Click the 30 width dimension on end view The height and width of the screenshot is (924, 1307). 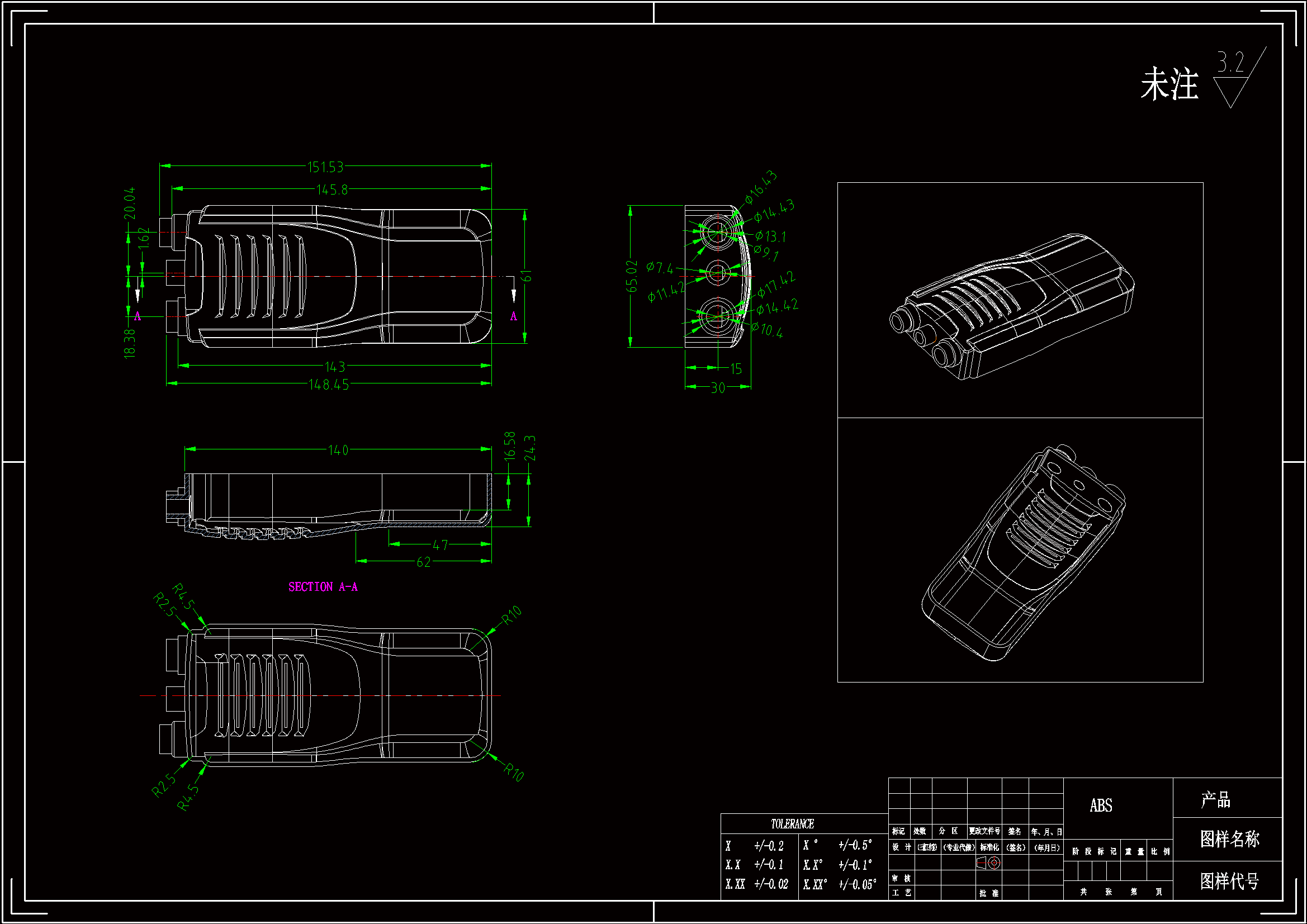point(718,388)
